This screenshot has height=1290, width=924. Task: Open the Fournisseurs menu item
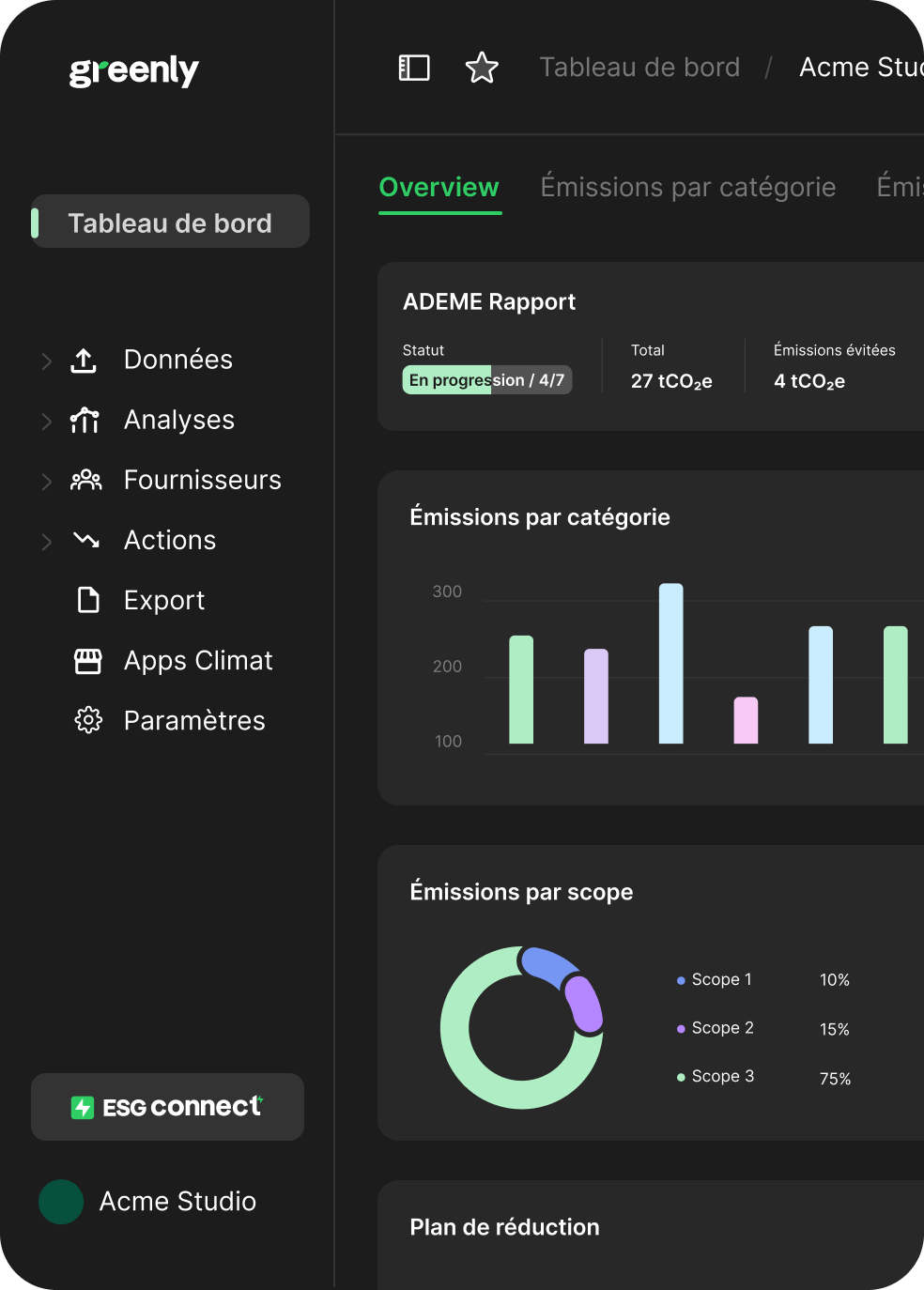pos(203,480)
